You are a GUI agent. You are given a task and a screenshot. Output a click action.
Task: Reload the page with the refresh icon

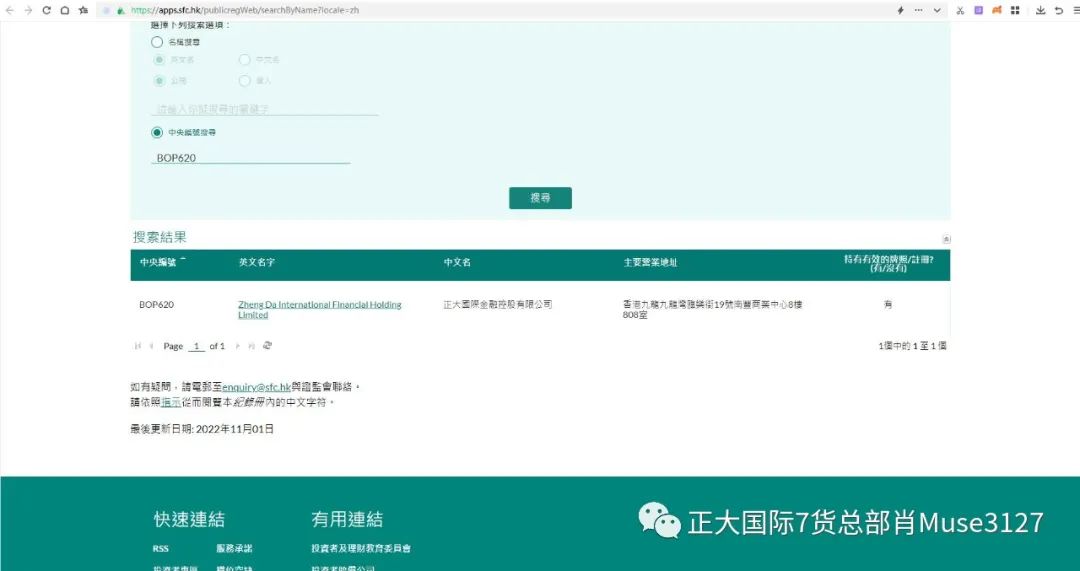click(46, 10)
